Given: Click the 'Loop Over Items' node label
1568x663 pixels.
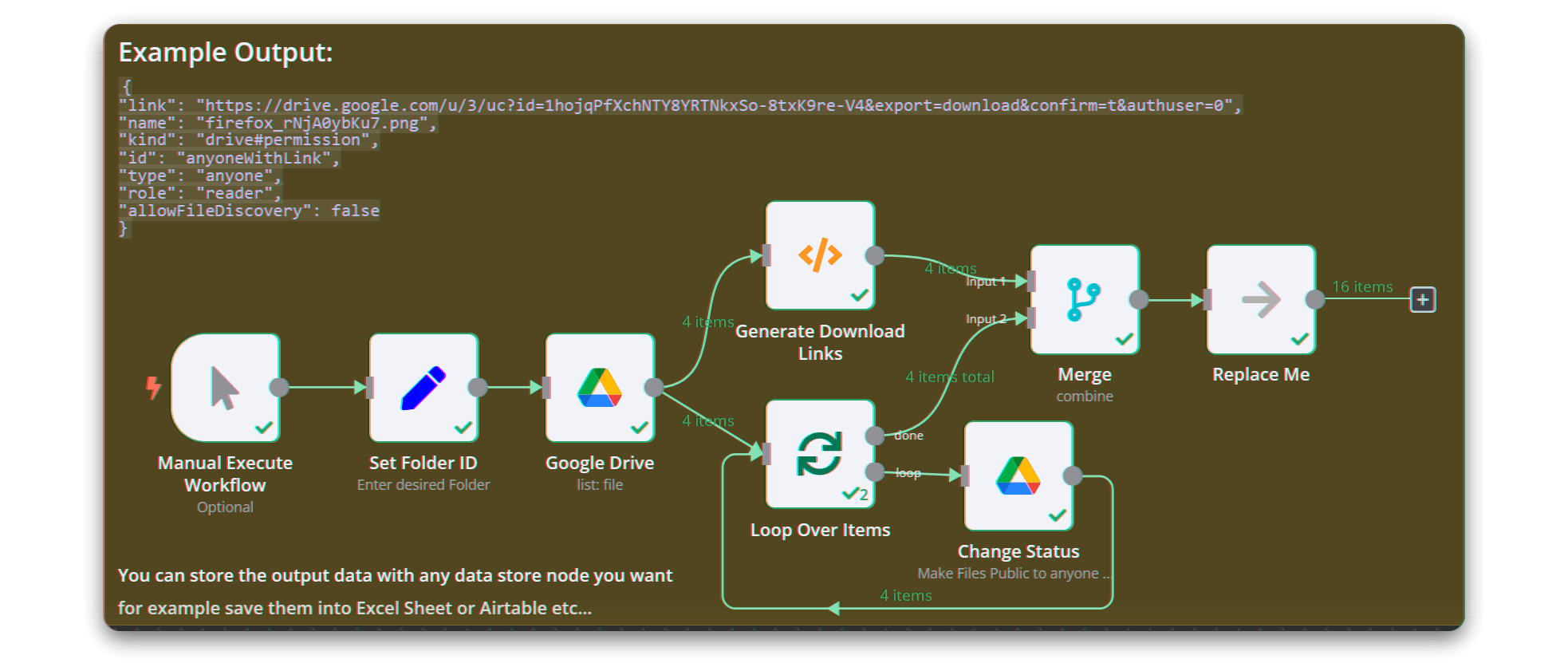Looking at the screenshot, I should click(x=820, y=531).
